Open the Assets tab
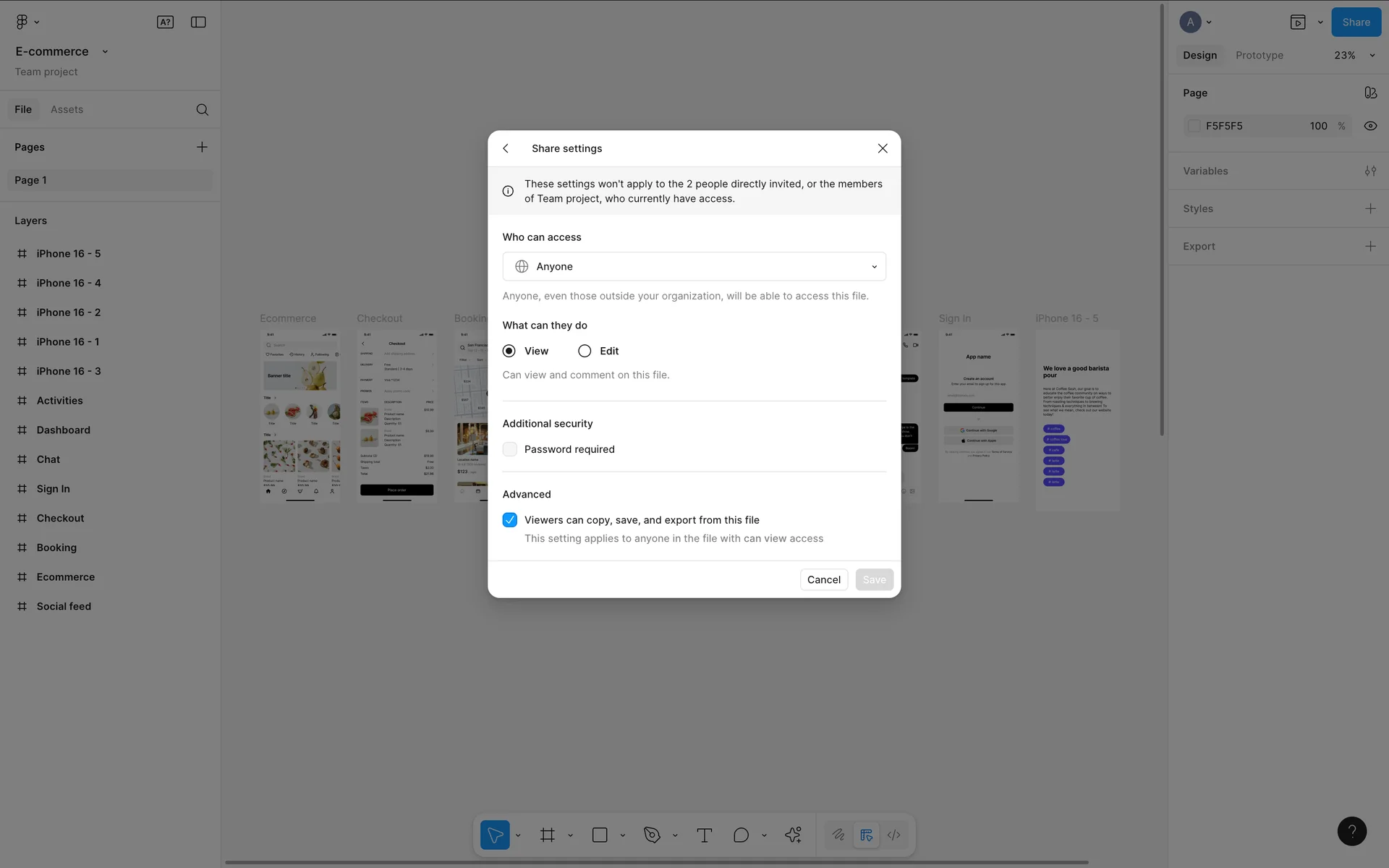1389x868 pixels. coord(67,109)
